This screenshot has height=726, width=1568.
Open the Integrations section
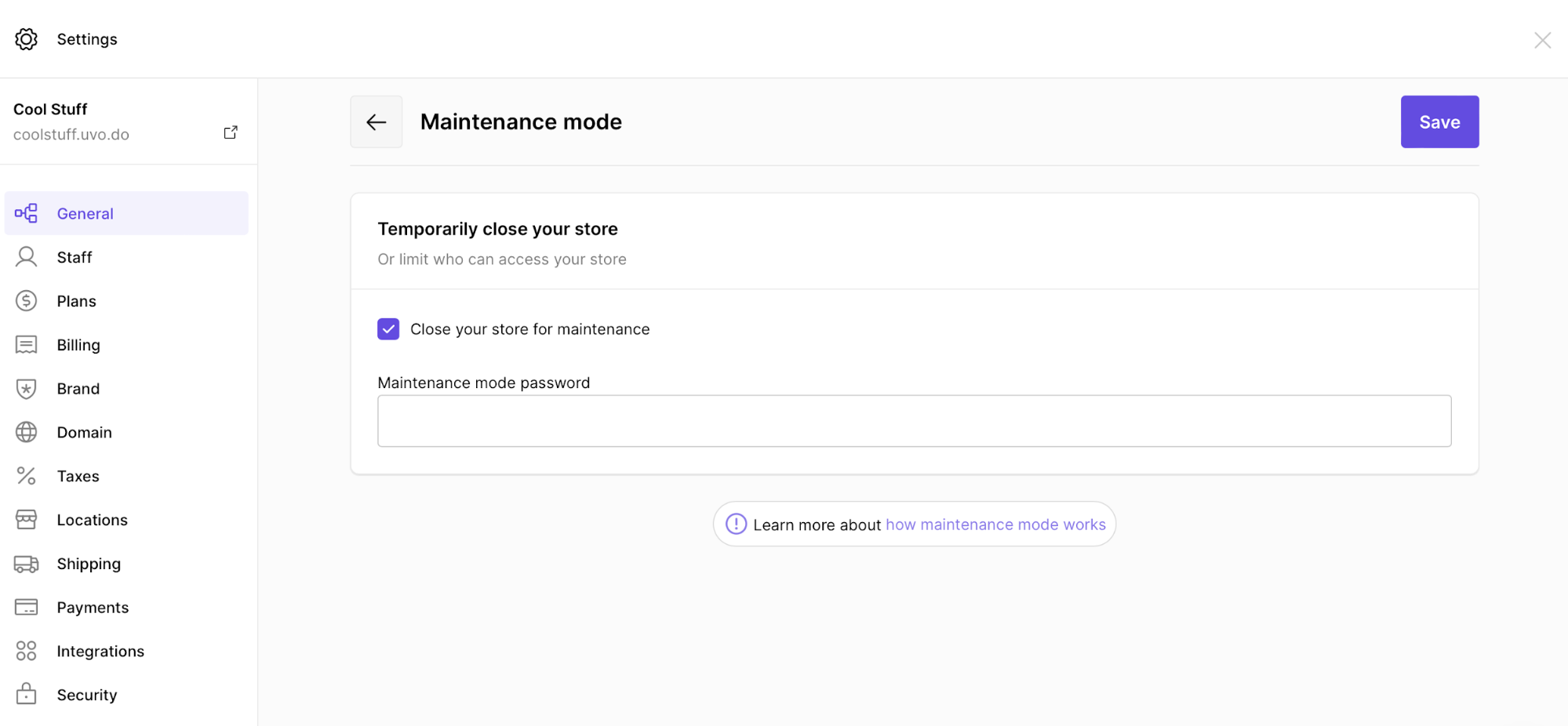coord(100,651)
